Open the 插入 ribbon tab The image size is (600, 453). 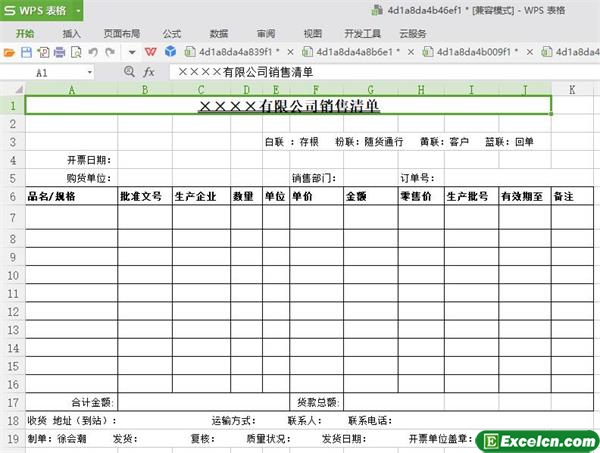pos(72,34)
